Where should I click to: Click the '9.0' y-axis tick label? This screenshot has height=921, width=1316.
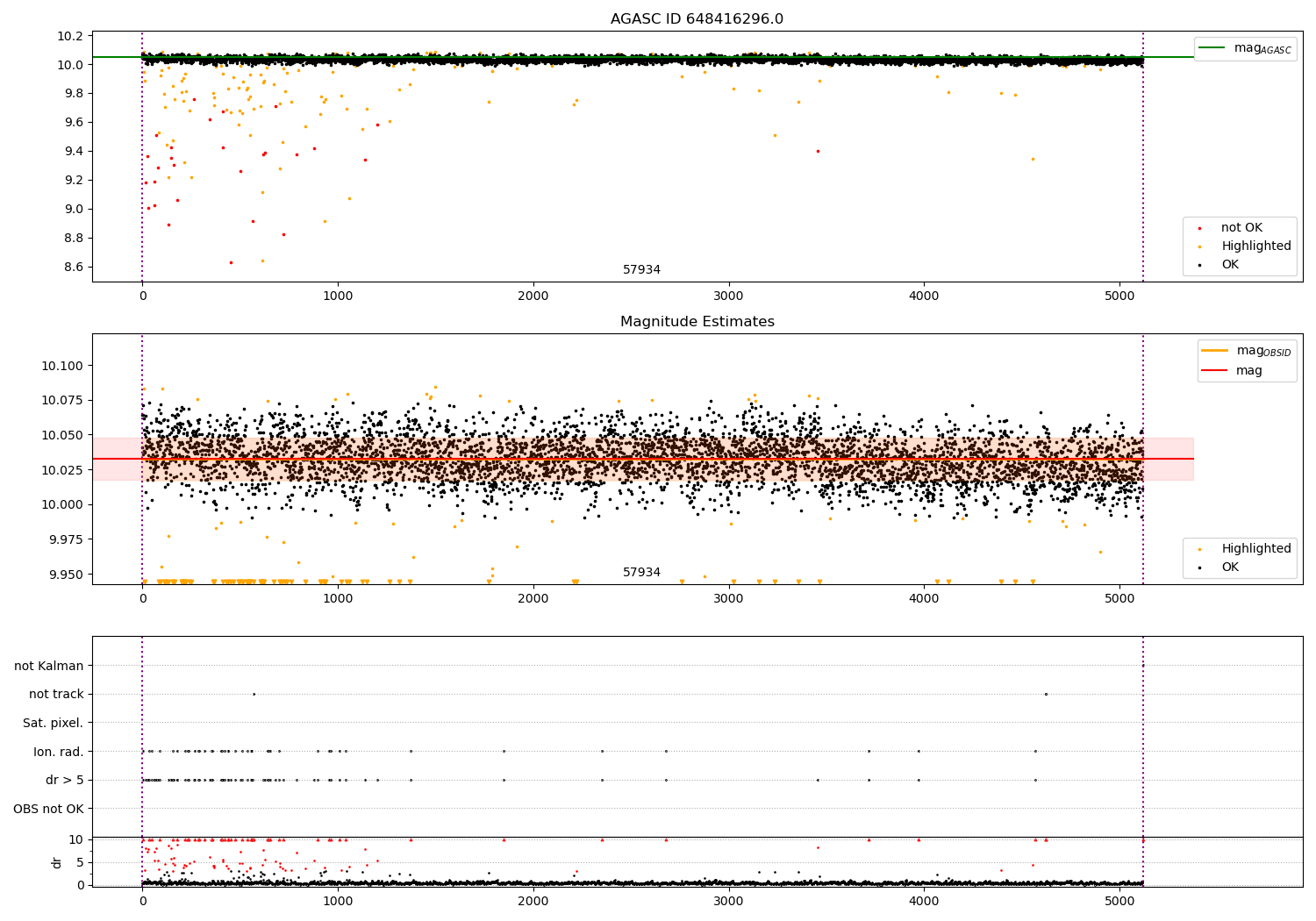[74, 210]
